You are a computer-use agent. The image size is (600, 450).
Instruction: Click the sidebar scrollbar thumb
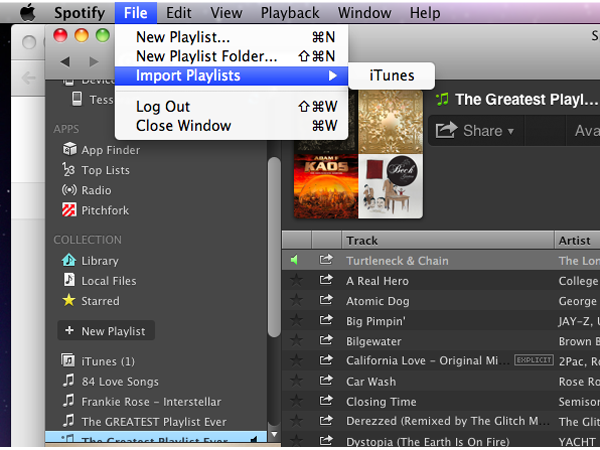(x=274, y=247)
